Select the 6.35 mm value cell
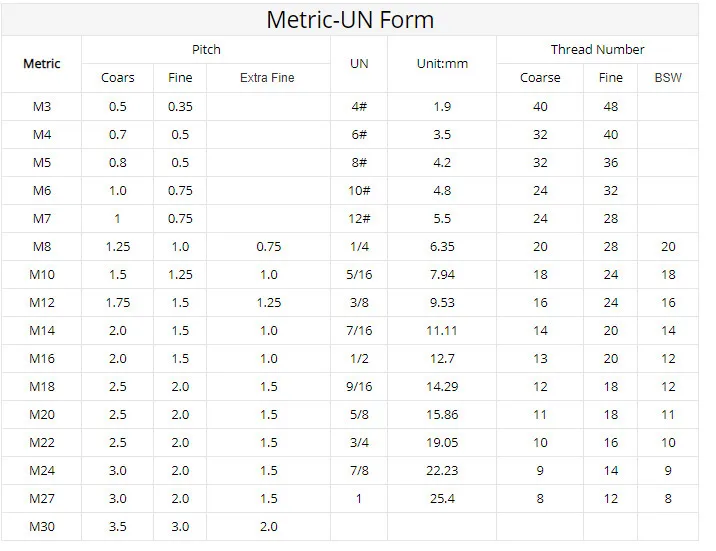 tap(442, 247)
